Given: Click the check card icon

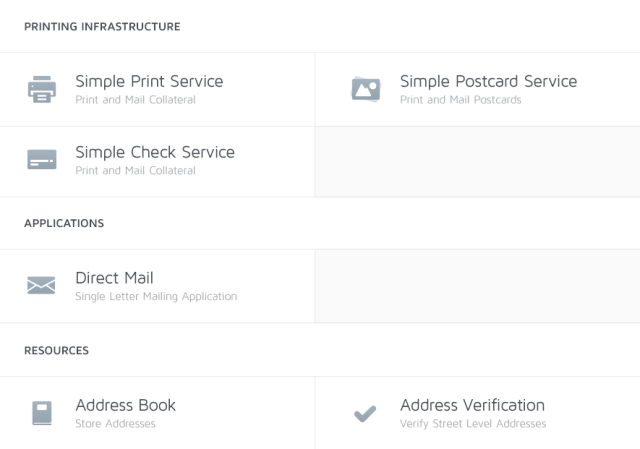Looking at the screenshot, I should click(42, 160).
